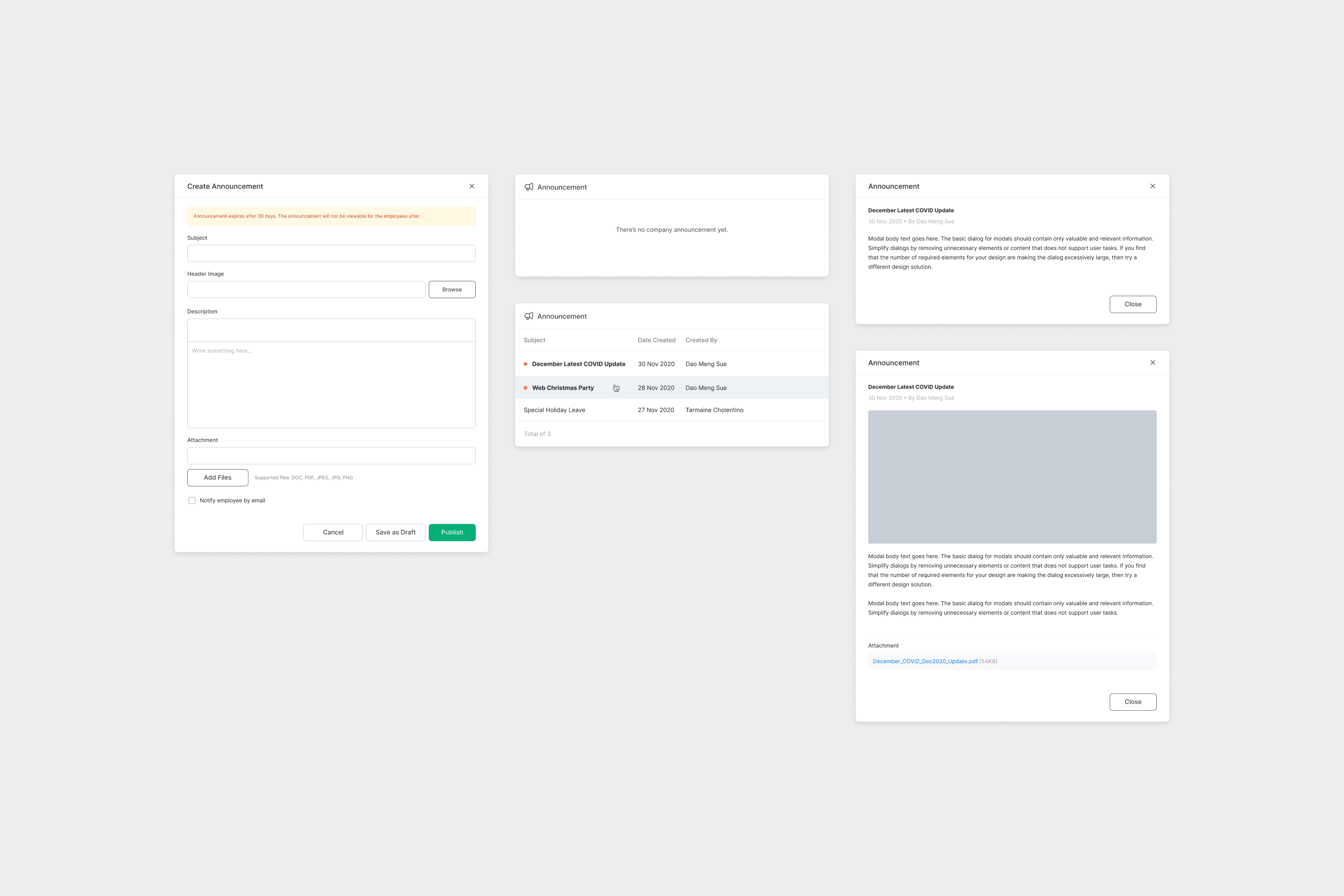The width and height of the screenshot is (1344, 896).
Task: Click megaphone icon in Announcement list panel
Action: click(x=529, y=316)
